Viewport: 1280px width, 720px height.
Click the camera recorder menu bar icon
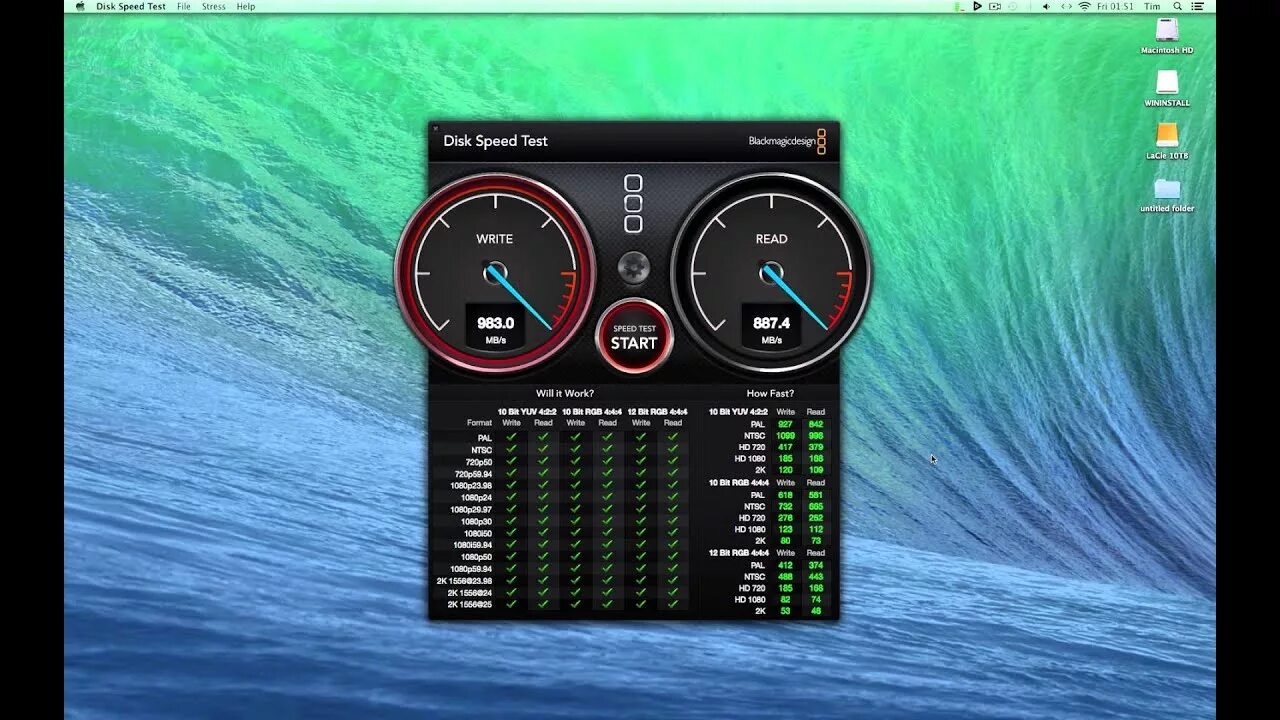(x=995, y=6)
